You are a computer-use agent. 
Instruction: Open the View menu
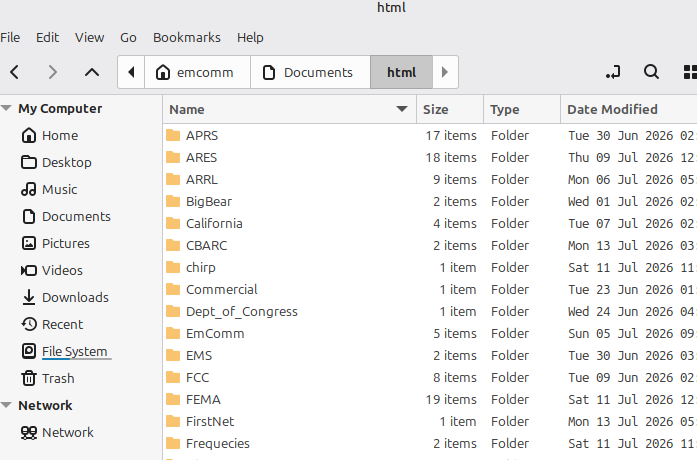[x=89, y=37]
